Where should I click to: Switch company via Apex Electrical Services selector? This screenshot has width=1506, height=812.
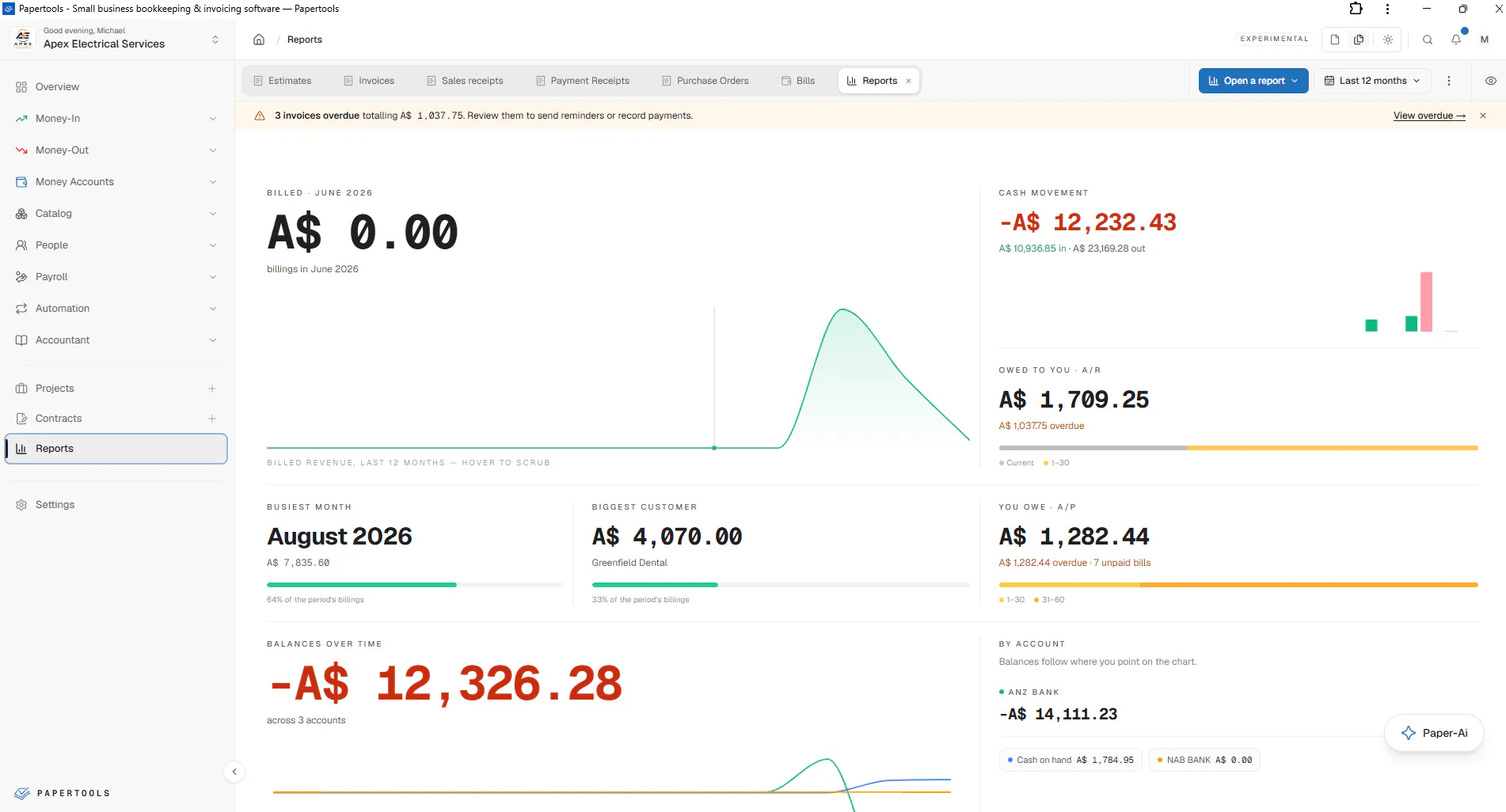116,39
